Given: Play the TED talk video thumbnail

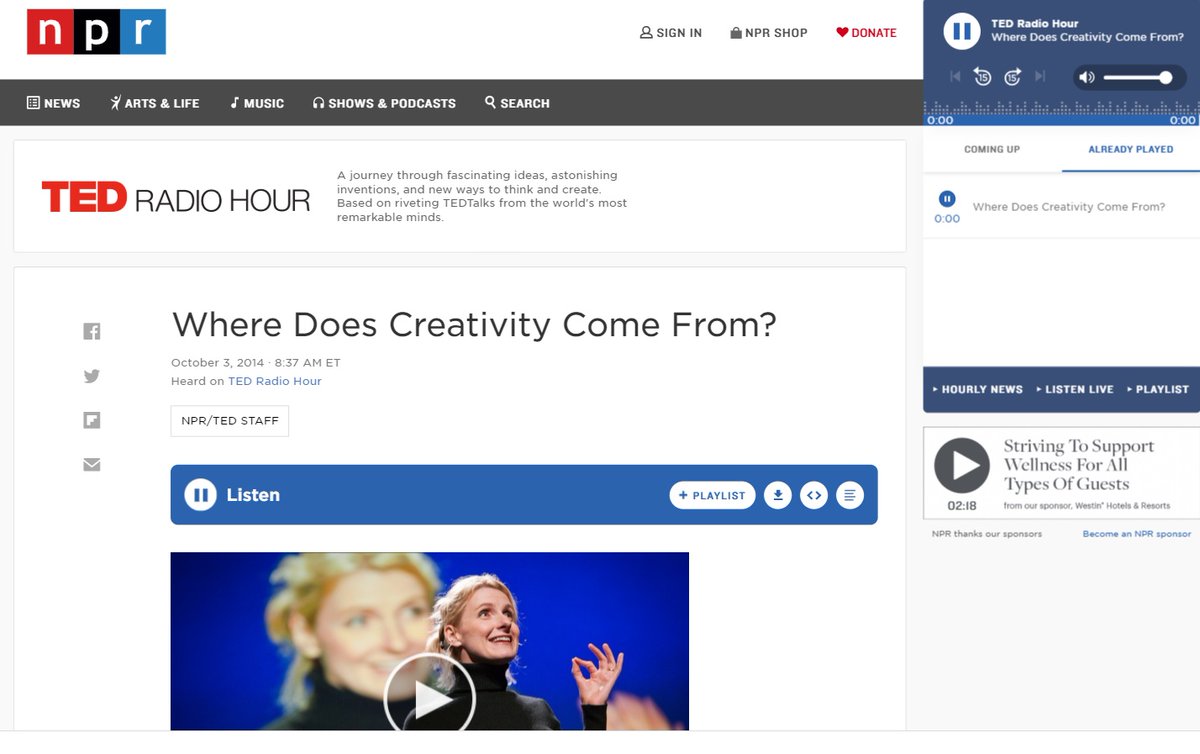Looking at the screenshot, I should click(430, 697).
